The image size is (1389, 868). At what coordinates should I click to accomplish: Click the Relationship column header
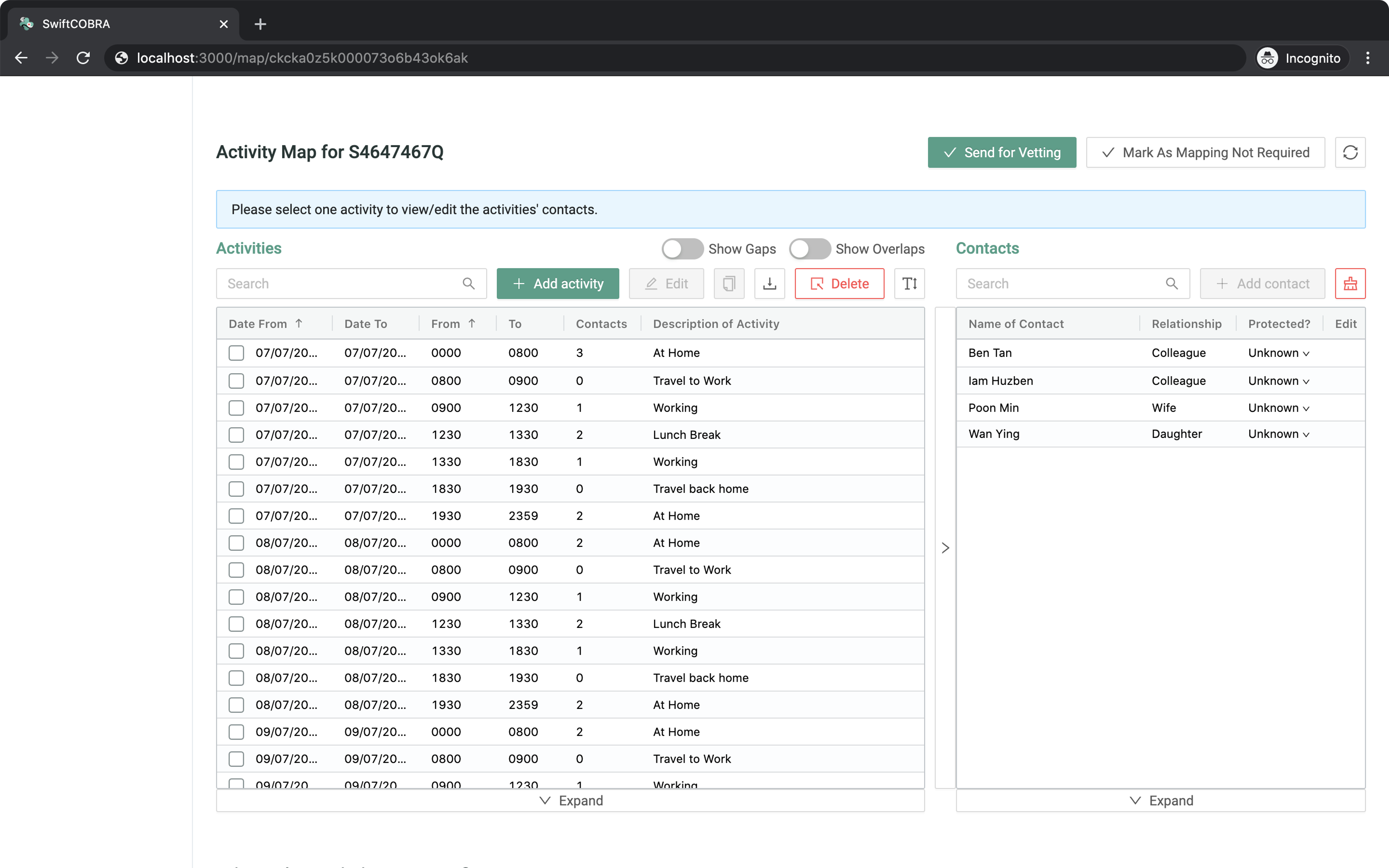click(x=1186, y=324)
